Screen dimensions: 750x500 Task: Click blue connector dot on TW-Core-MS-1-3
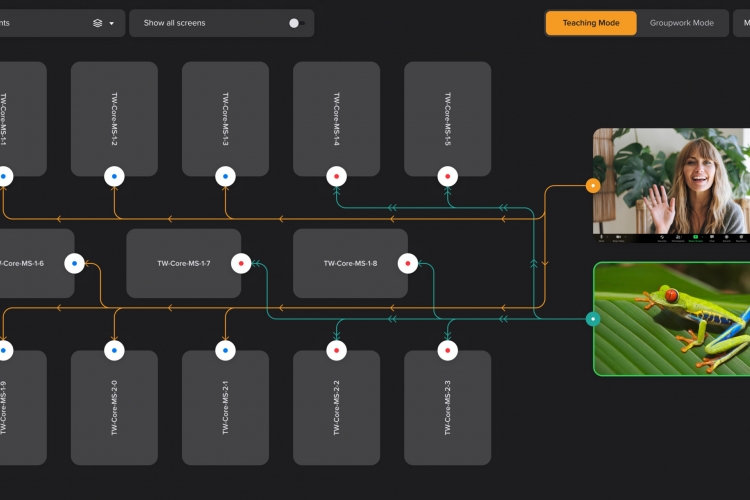[x=226, y=176]
